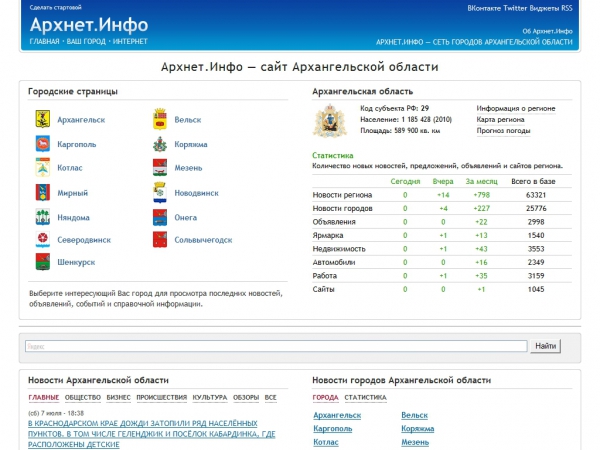
Task: Open the Мезень city page link
Action: click(188, 168)
